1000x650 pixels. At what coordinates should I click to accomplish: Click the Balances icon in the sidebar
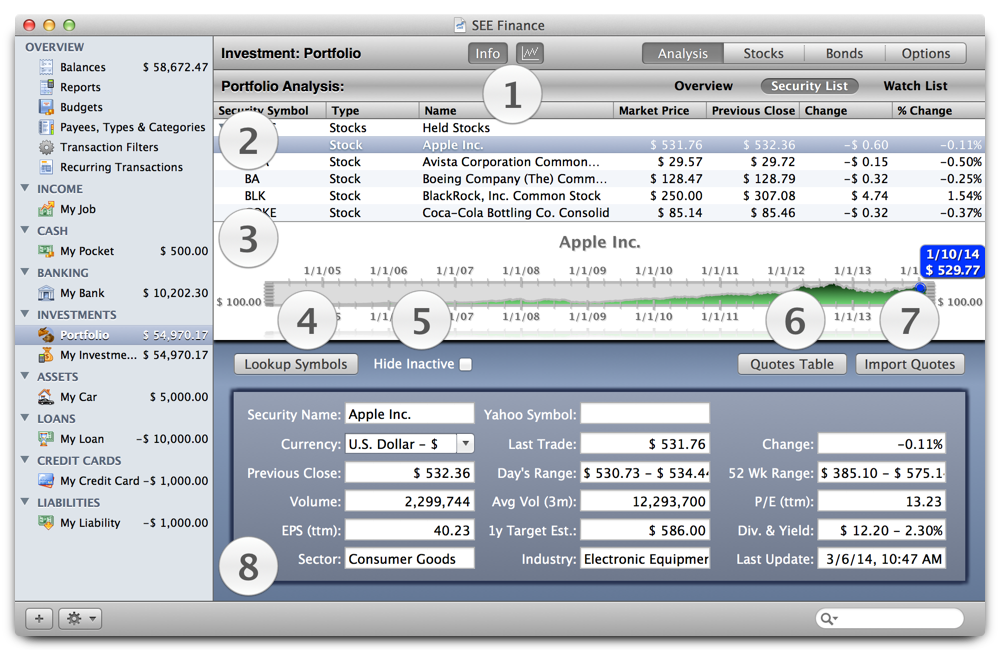pyautogui.click(x=46, y=67)
